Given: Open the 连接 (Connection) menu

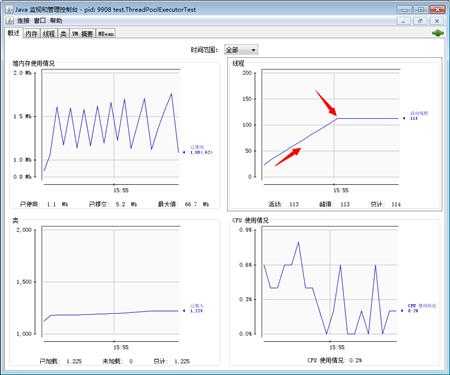Looking at the screenshot, I should (23, 21).
